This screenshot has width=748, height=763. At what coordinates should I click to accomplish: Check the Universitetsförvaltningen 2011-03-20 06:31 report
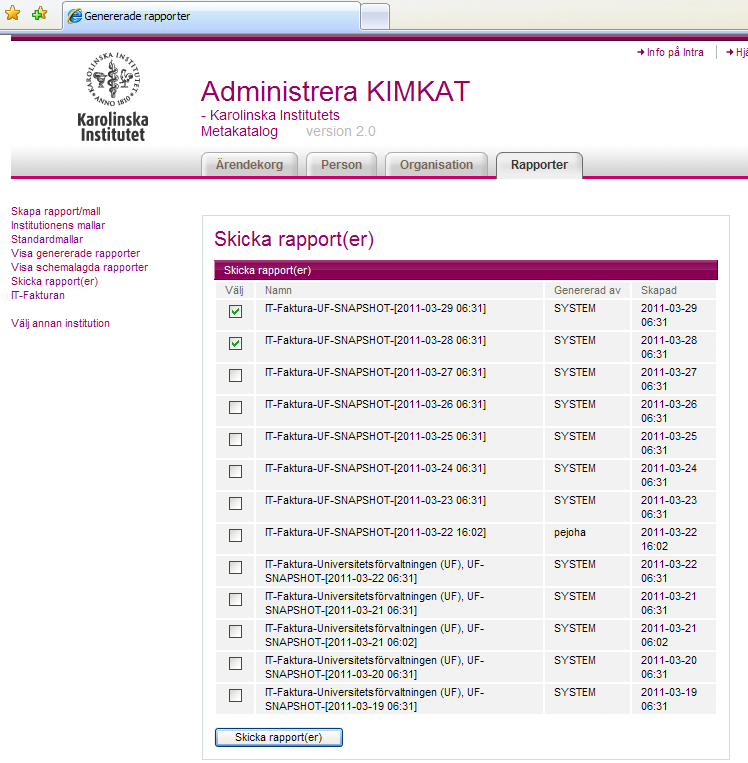coord(236,663)
